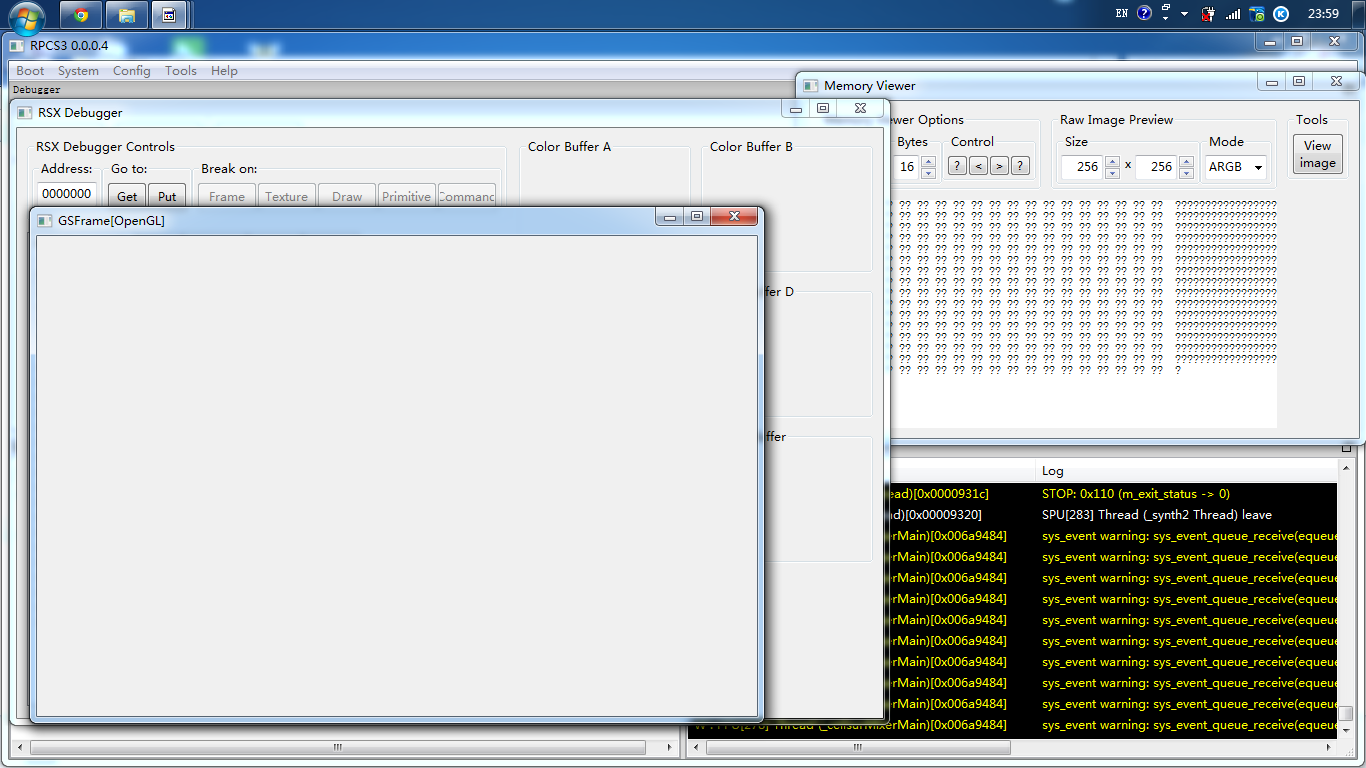Viewport: 1366px width, 768px height.
Task: Decrease the first Size value with down arrow
Action: 1112,173
